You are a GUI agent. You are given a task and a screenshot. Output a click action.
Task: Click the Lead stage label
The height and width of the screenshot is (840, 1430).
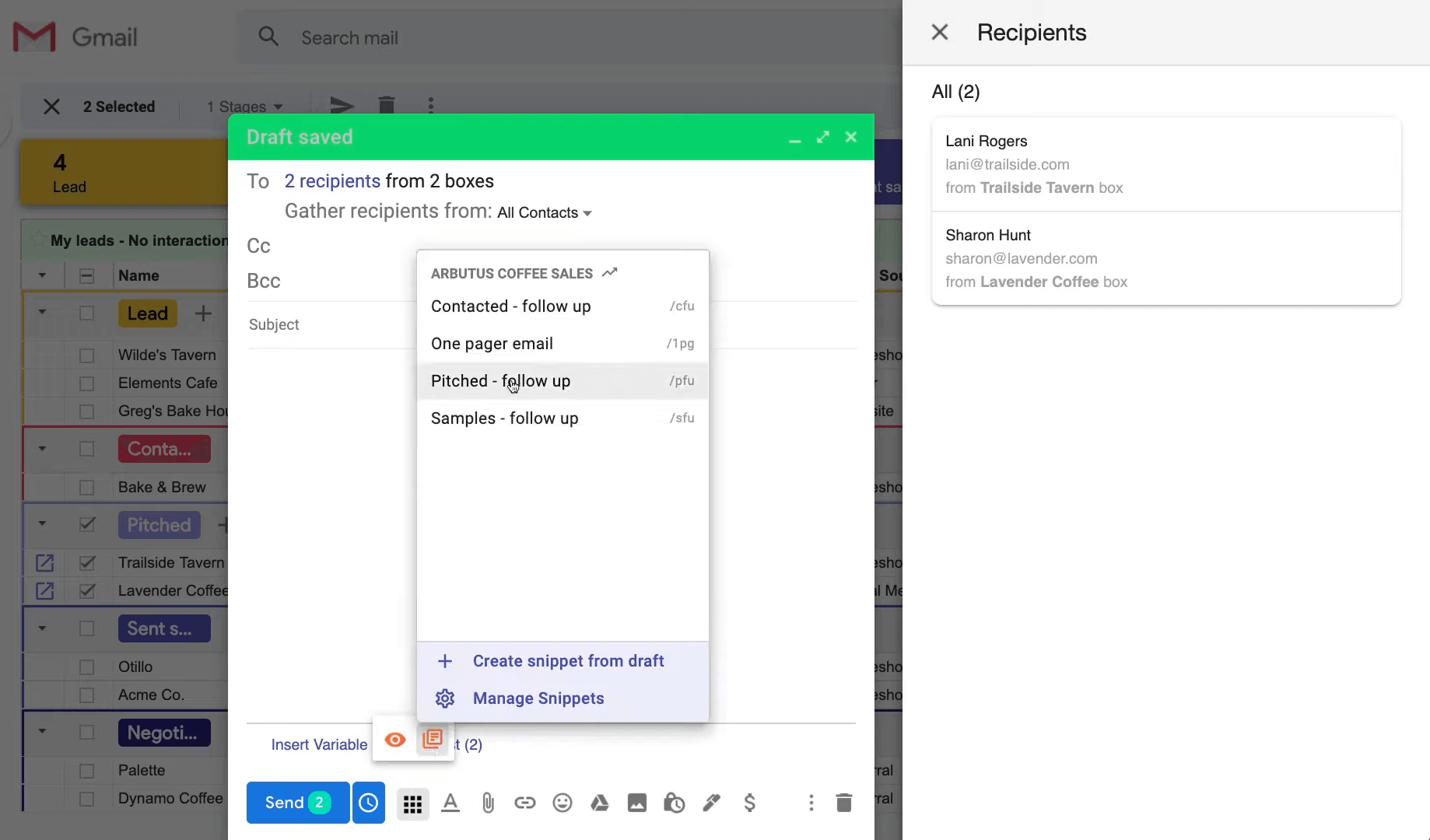(x=148, y=313)
